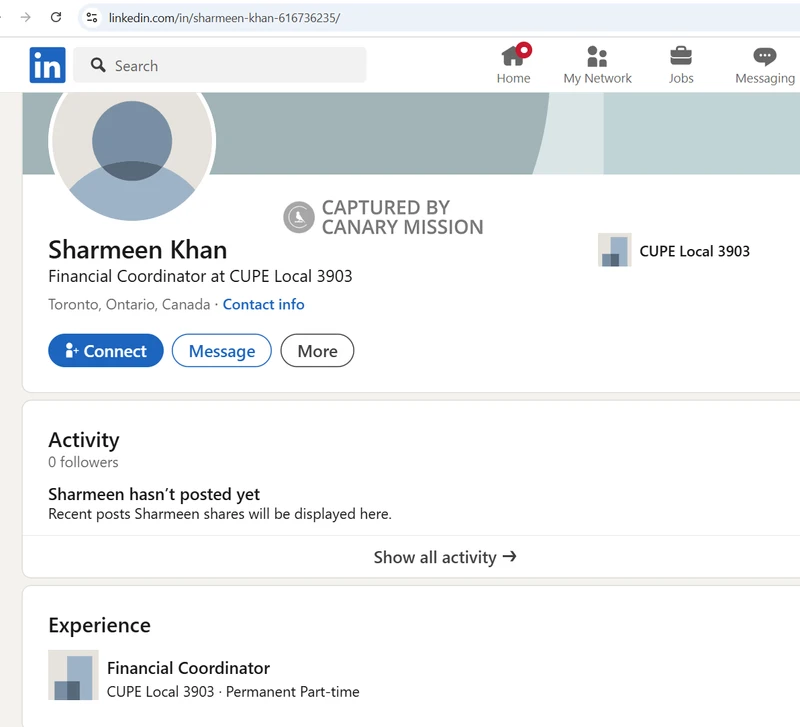This screenshot has height=727, width=800.
Task: Open the Contact info link
Action: coord(264,305)
